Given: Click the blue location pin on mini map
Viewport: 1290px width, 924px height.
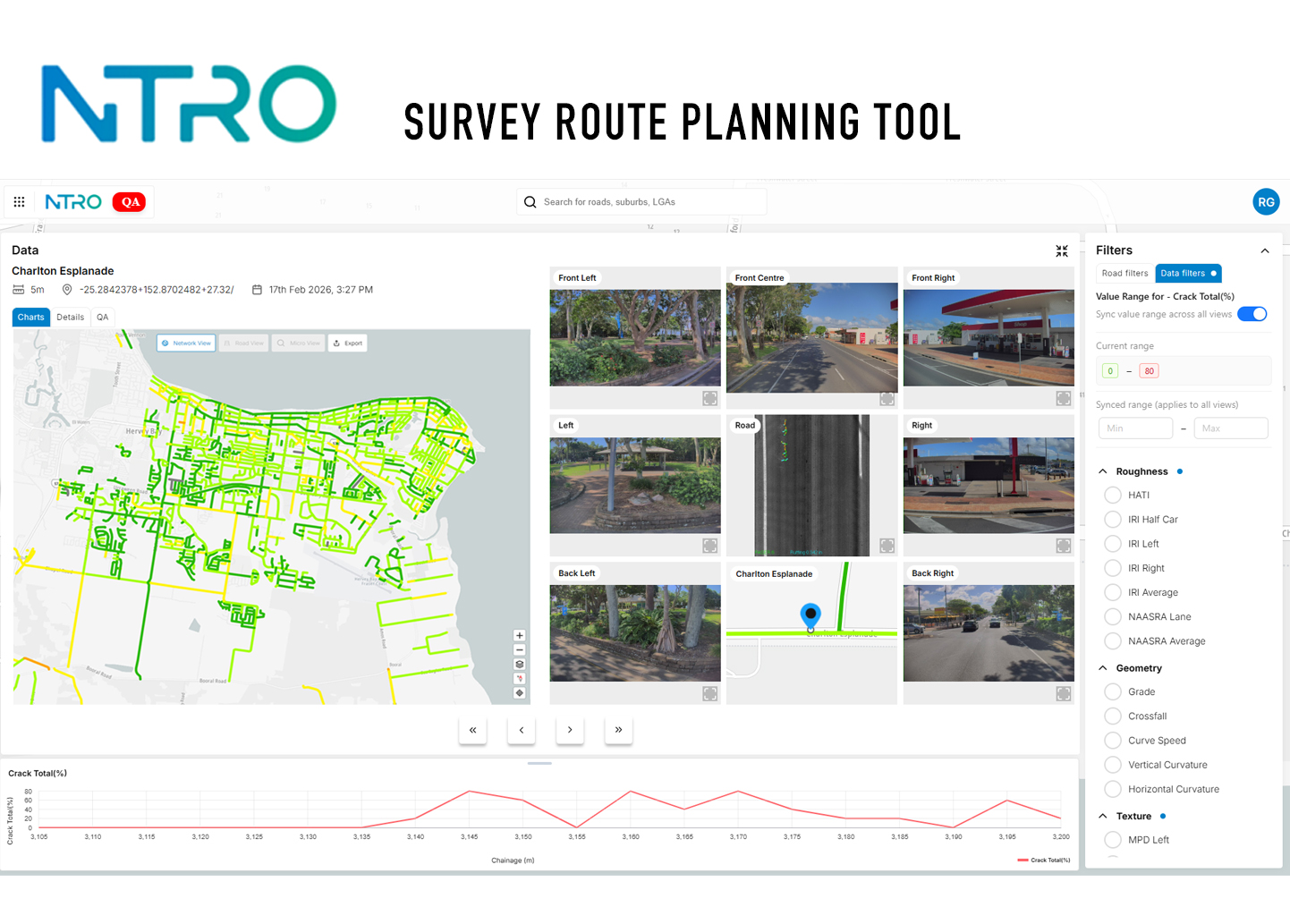Looking at the screenshot, I should click(x=810, y=615).
